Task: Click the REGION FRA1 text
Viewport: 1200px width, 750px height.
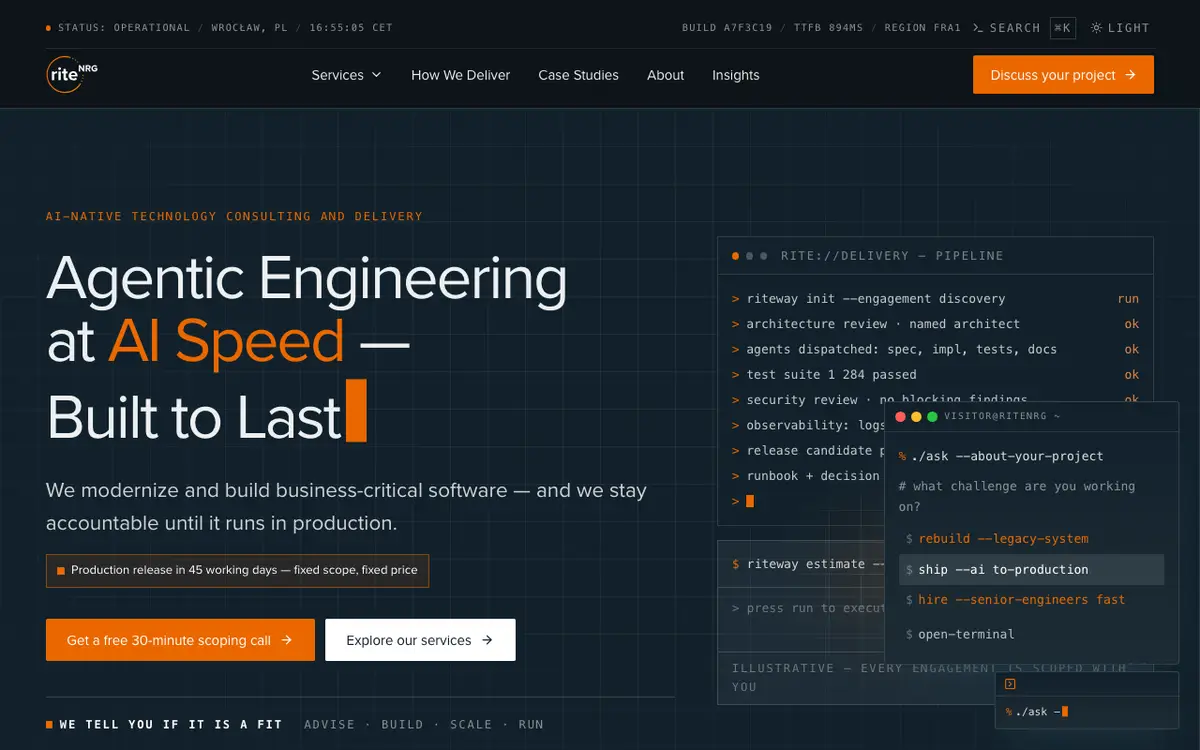Action: pyautogui.click(x=923, y=28)
